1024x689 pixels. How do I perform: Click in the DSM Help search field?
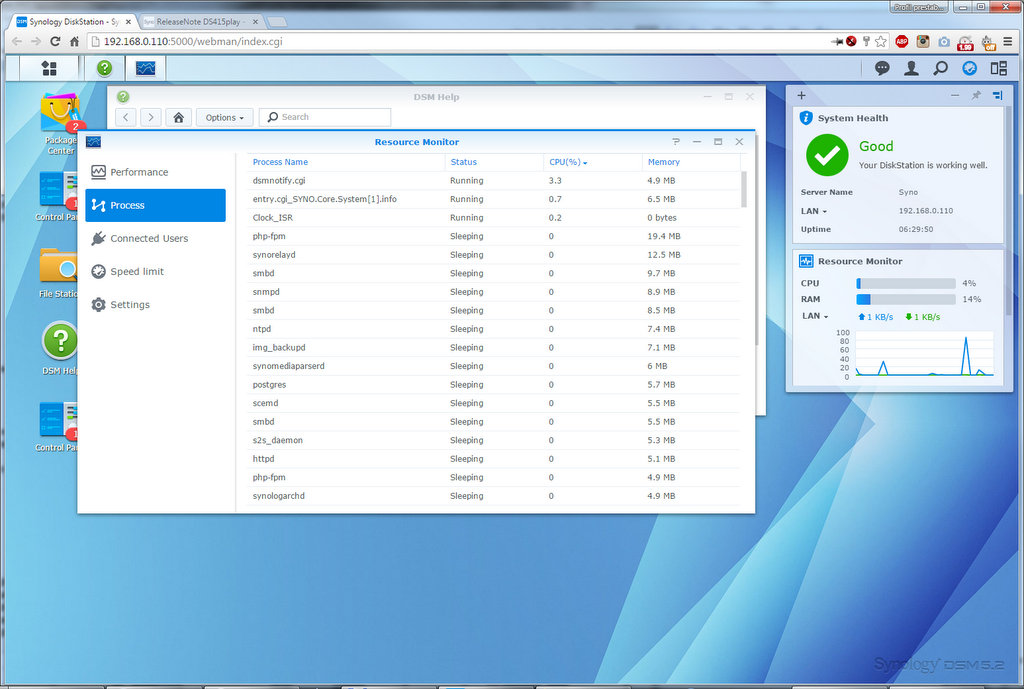click(x=325, y=118)
